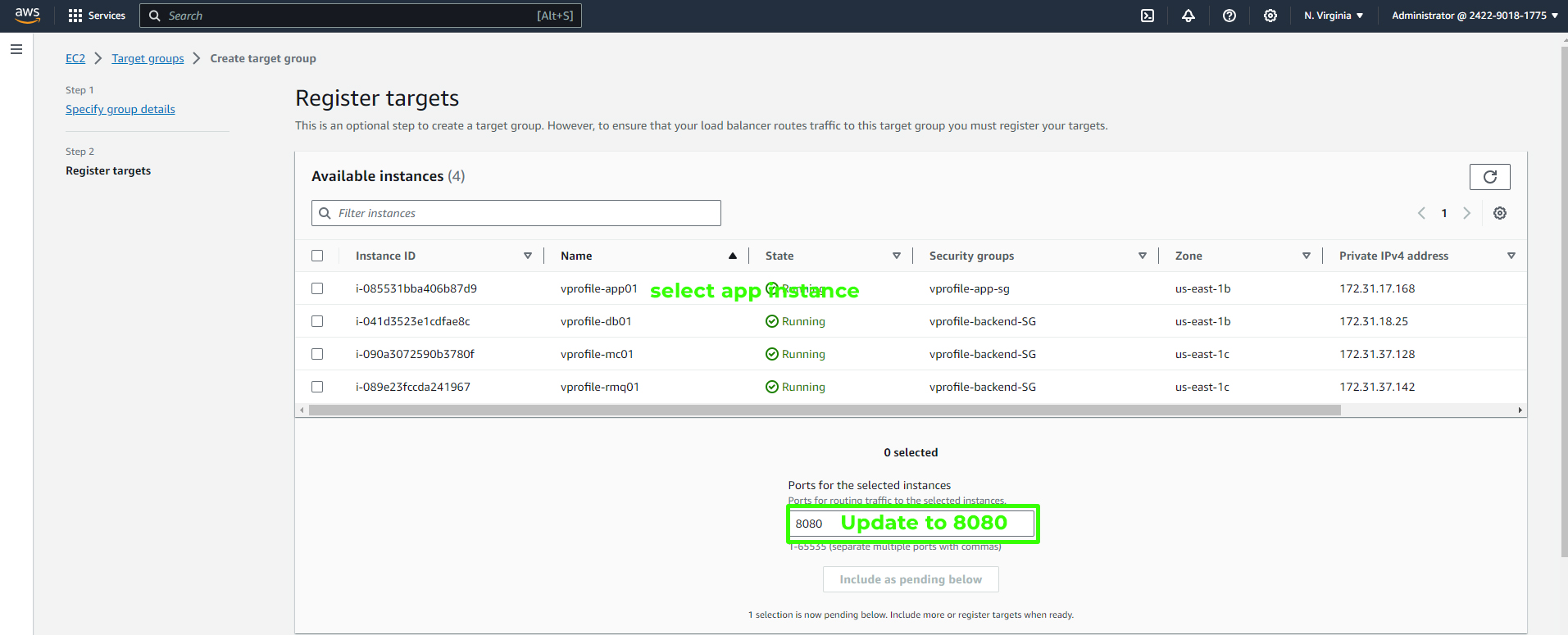Open the Target groups breadcrumb link

148,58
